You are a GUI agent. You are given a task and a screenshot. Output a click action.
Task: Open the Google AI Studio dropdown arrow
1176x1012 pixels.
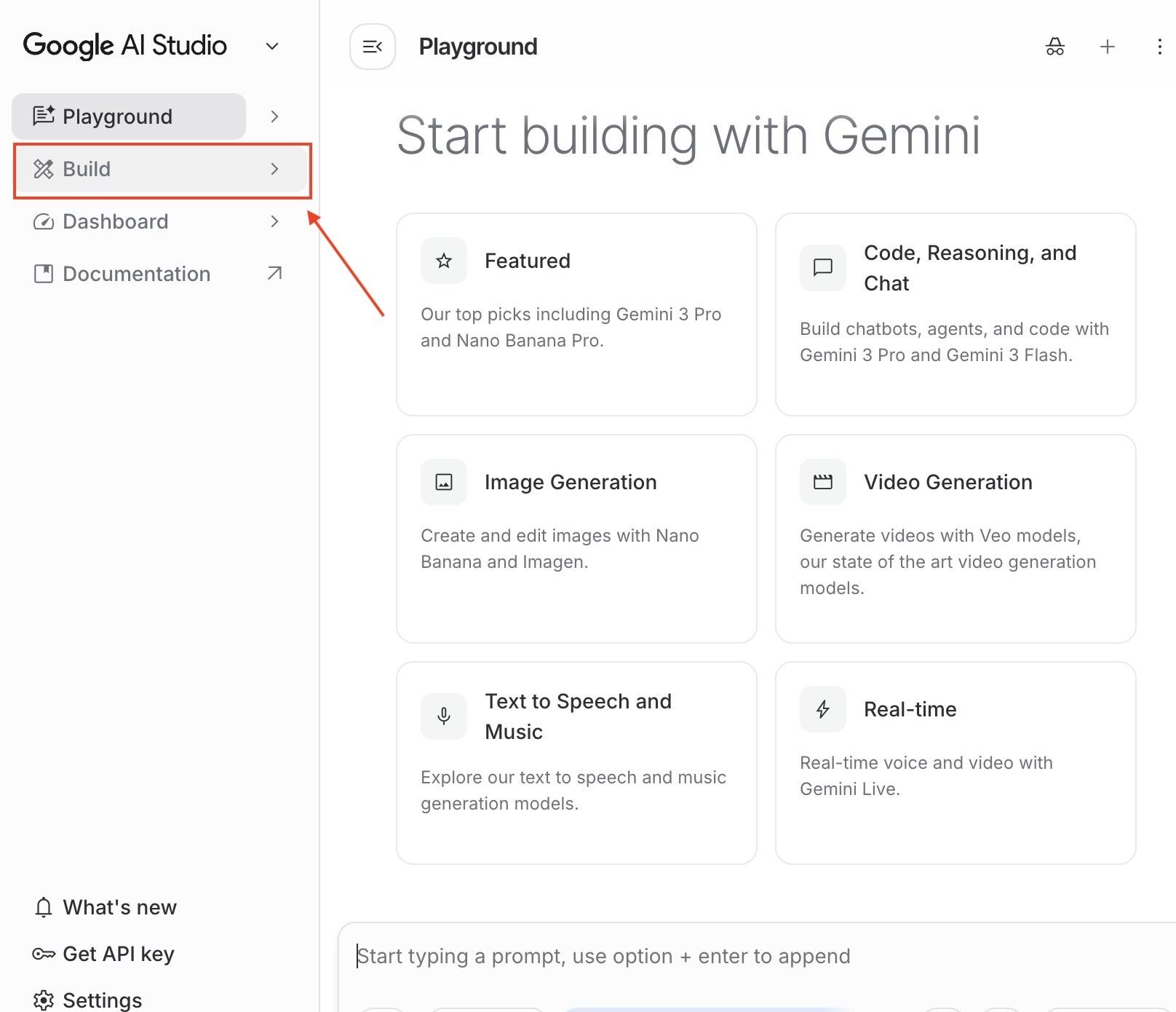click(272, 47)
